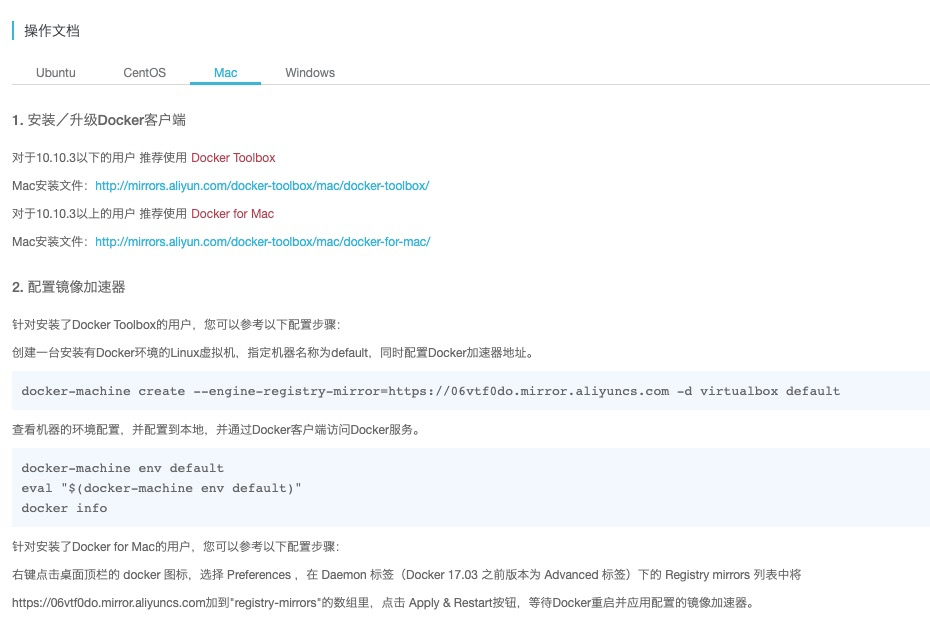
Task: Open the docker-for-mac mirror download link
Action: pos(262,241)
